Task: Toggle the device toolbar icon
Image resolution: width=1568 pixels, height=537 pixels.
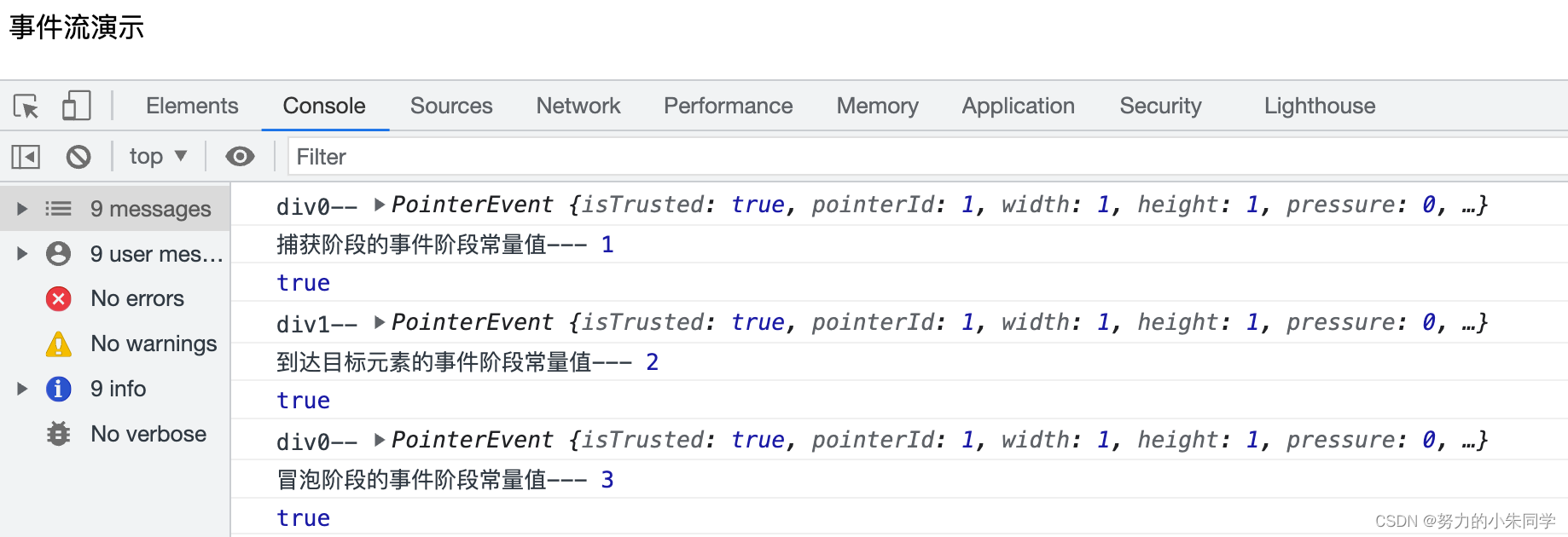Action: tap(76, 107)
